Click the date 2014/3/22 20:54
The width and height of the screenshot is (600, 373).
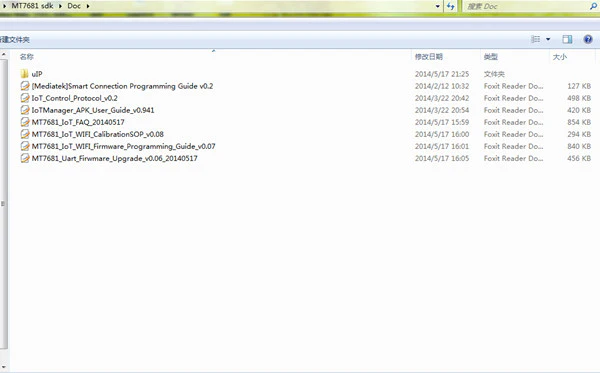pos(442,110)
